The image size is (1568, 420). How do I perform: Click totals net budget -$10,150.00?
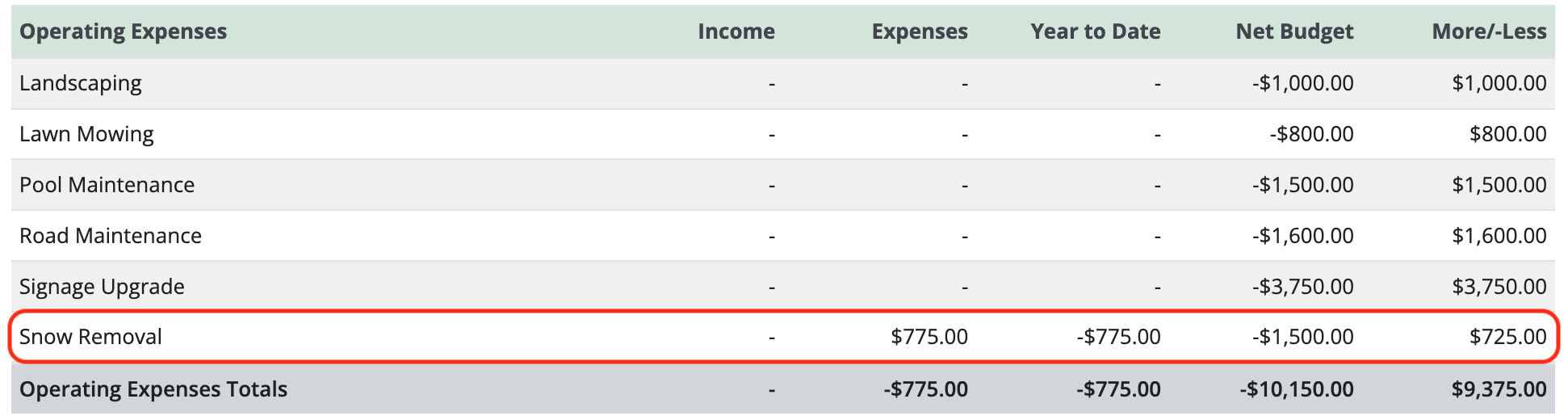pyautogui.click(x=1297, y=389)
